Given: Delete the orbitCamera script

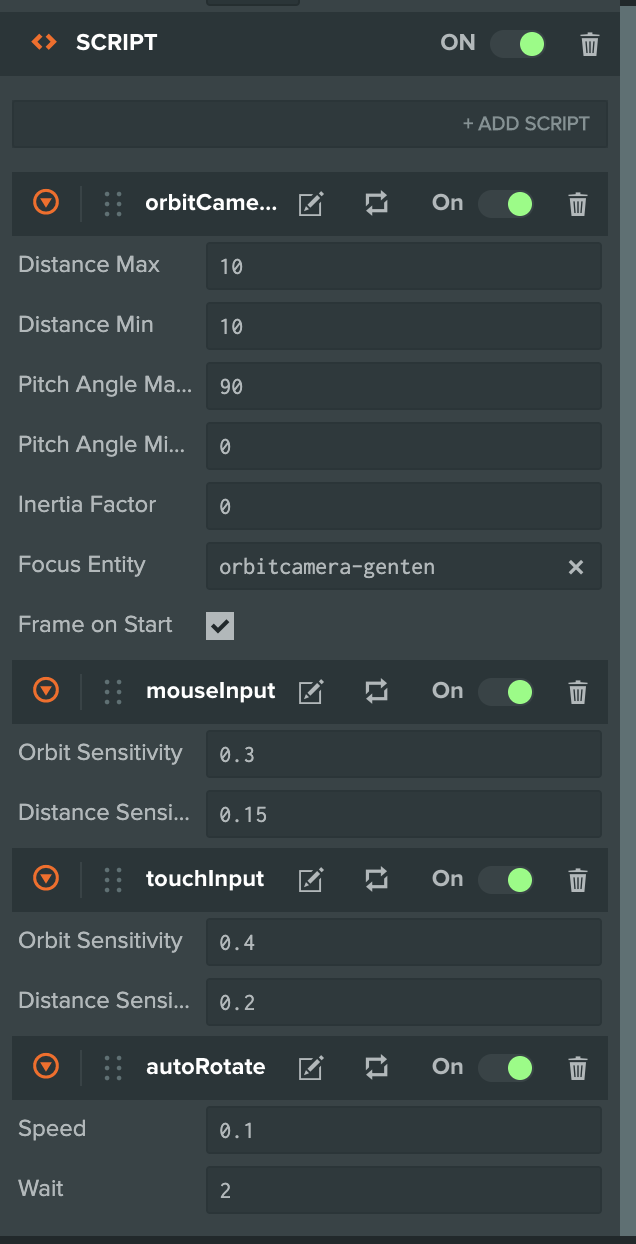Looking at the screenshot, I should (x=577, y=204).
